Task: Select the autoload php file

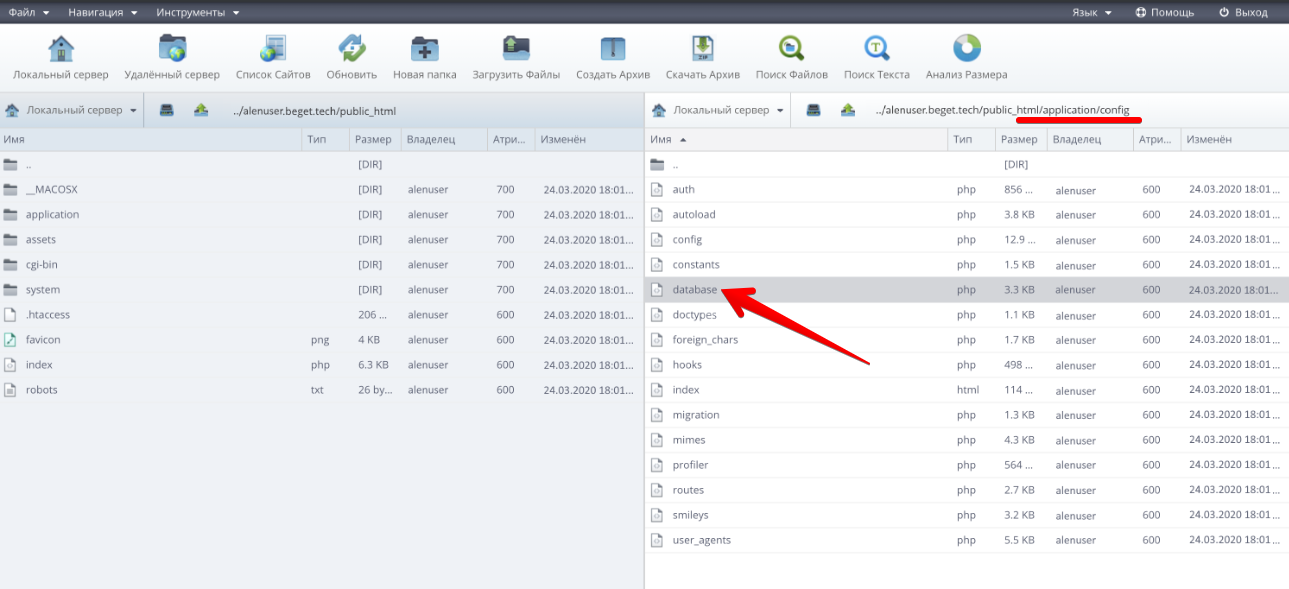Action: [967, 214]
